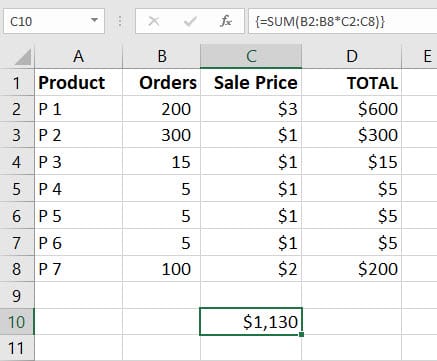Select cell containing P 2
Screen dimensions: 437x361
[78, 135]
